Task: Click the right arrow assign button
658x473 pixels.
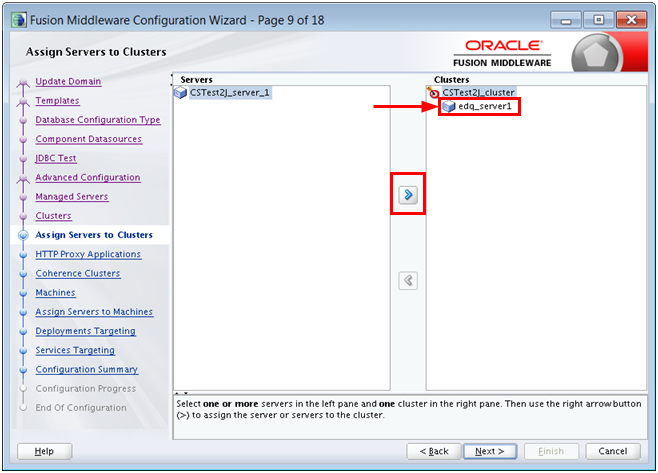Action: [x=408, y=195]
